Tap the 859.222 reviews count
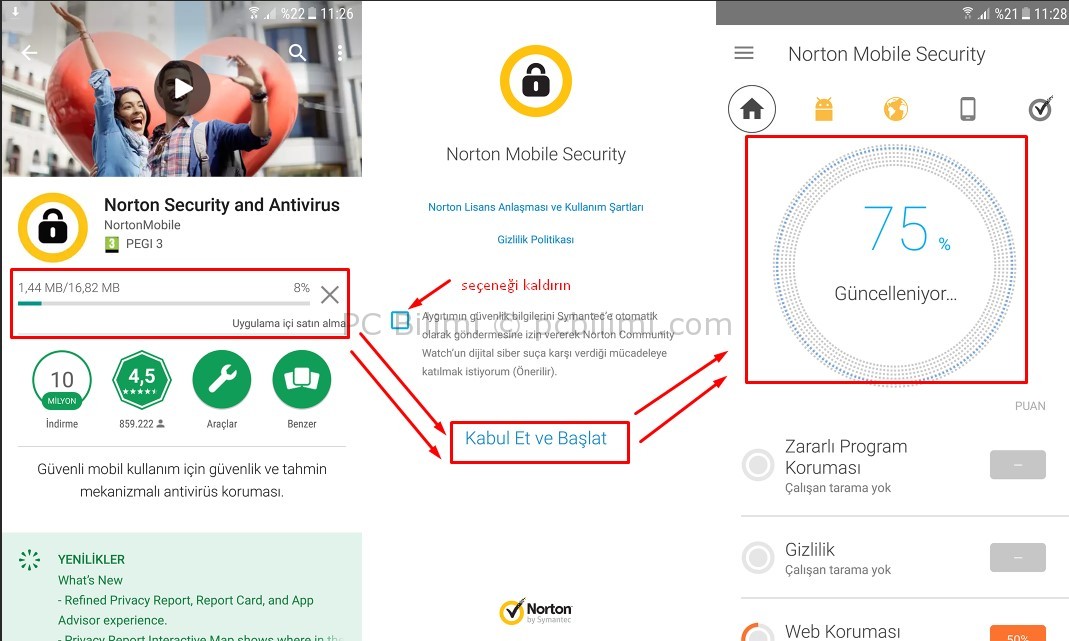Viewport: 1069px width, 641px height. click(142, 423)
